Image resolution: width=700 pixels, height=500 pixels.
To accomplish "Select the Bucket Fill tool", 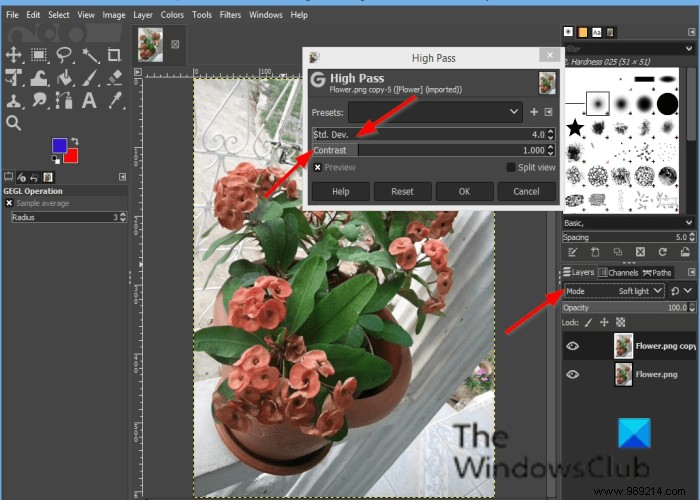I will [x=65, y=78].
